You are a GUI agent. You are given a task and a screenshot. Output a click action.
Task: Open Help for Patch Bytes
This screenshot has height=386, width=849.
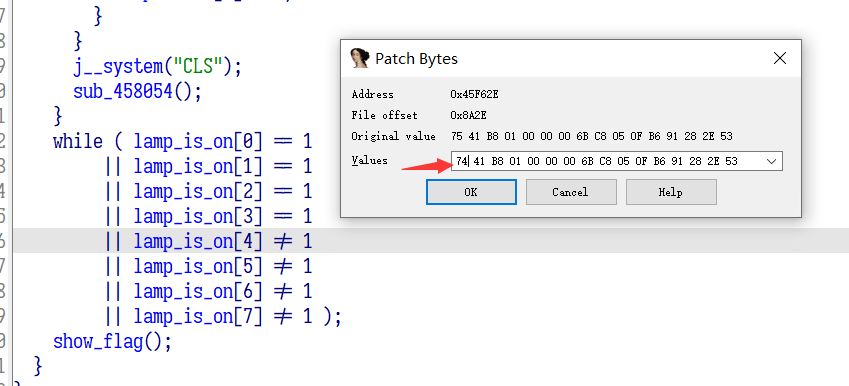pos(671,192)
